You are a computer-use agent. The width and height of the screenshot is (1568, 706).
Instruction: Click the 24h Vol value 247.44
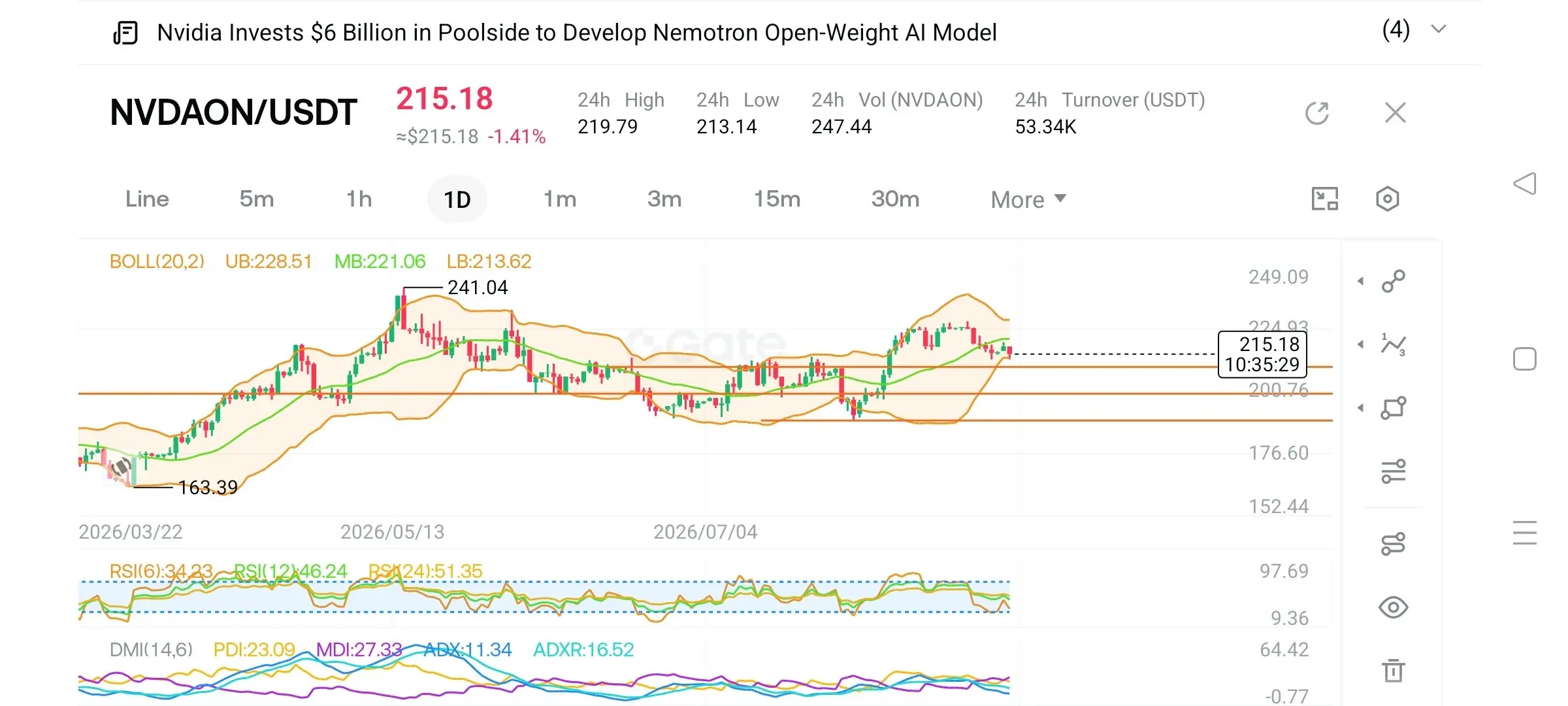(841, 127)
